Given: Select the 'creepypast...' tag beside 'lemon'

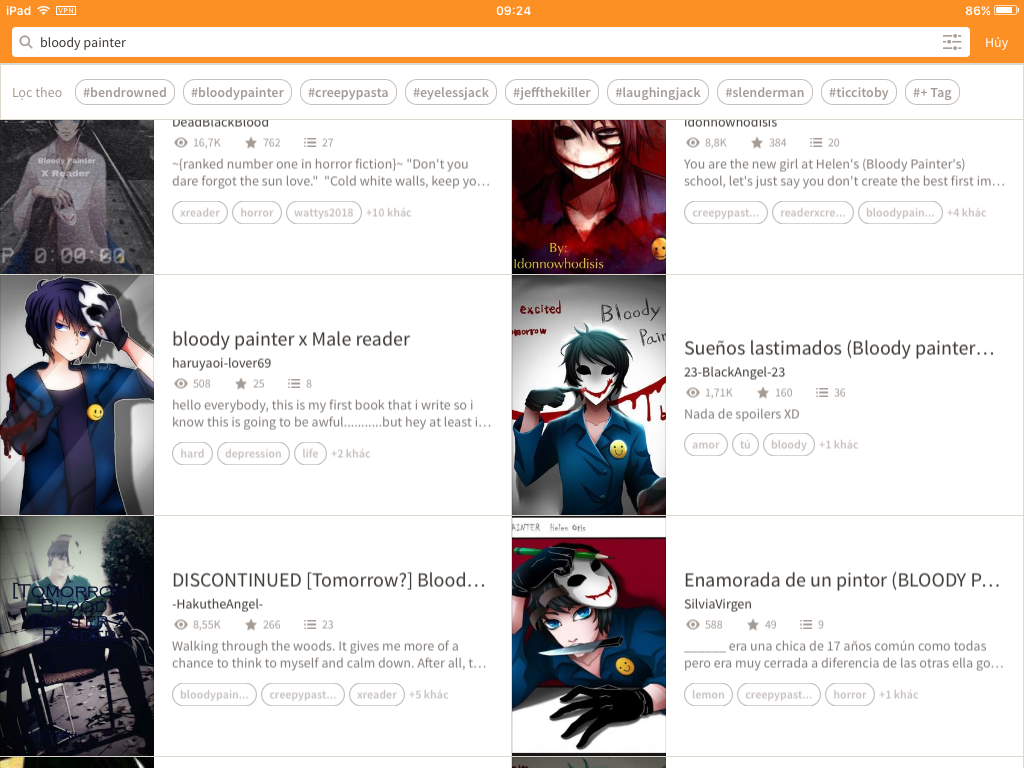Looking at the screenshot, I should tap(779, 694).
